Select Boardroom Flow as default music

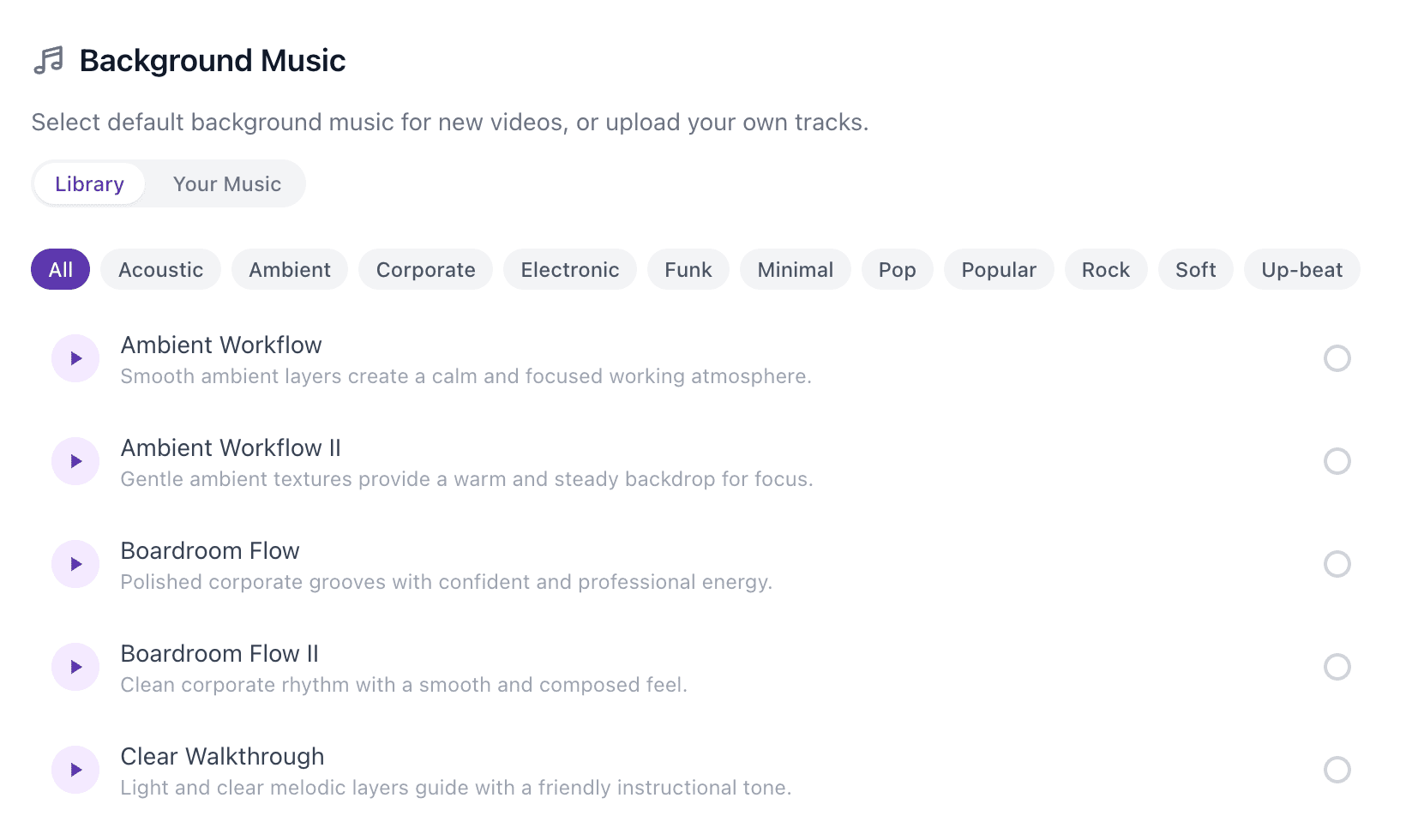(1337, 564)
